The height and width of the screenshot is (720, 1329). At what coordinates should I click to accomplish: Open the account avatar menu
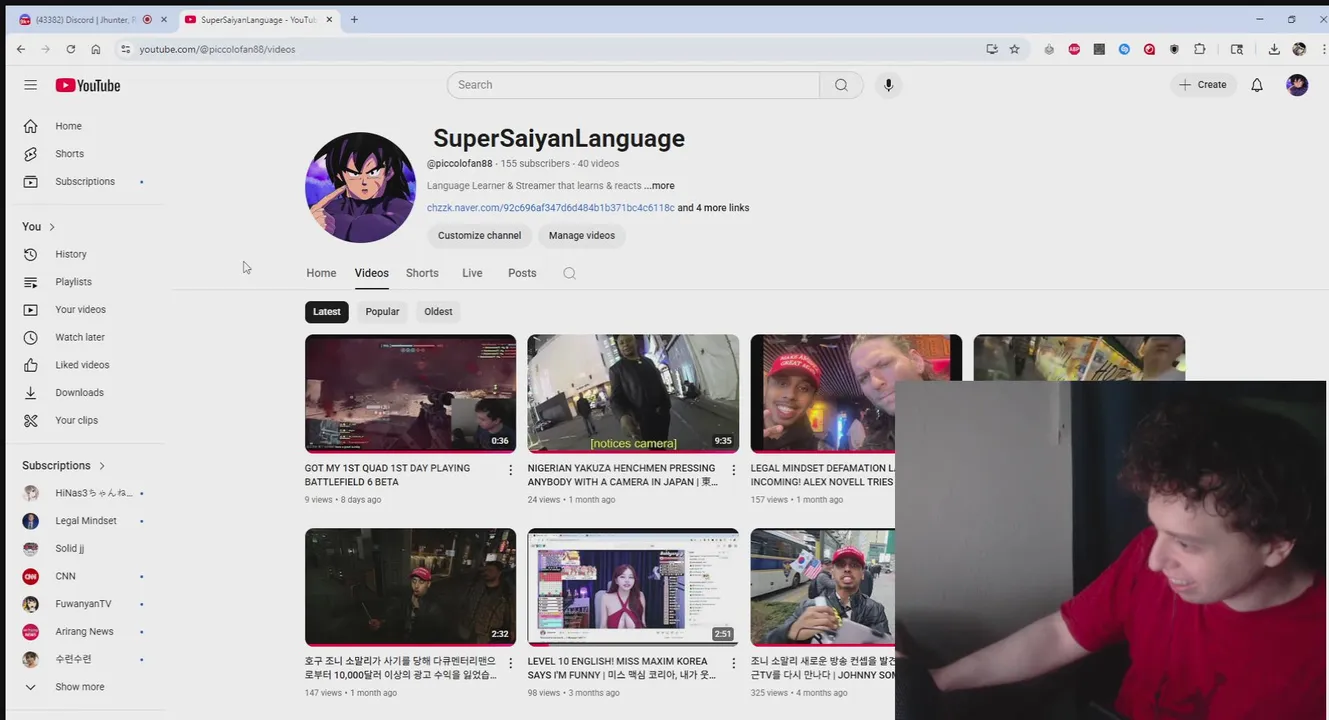tap(1297, 85)
